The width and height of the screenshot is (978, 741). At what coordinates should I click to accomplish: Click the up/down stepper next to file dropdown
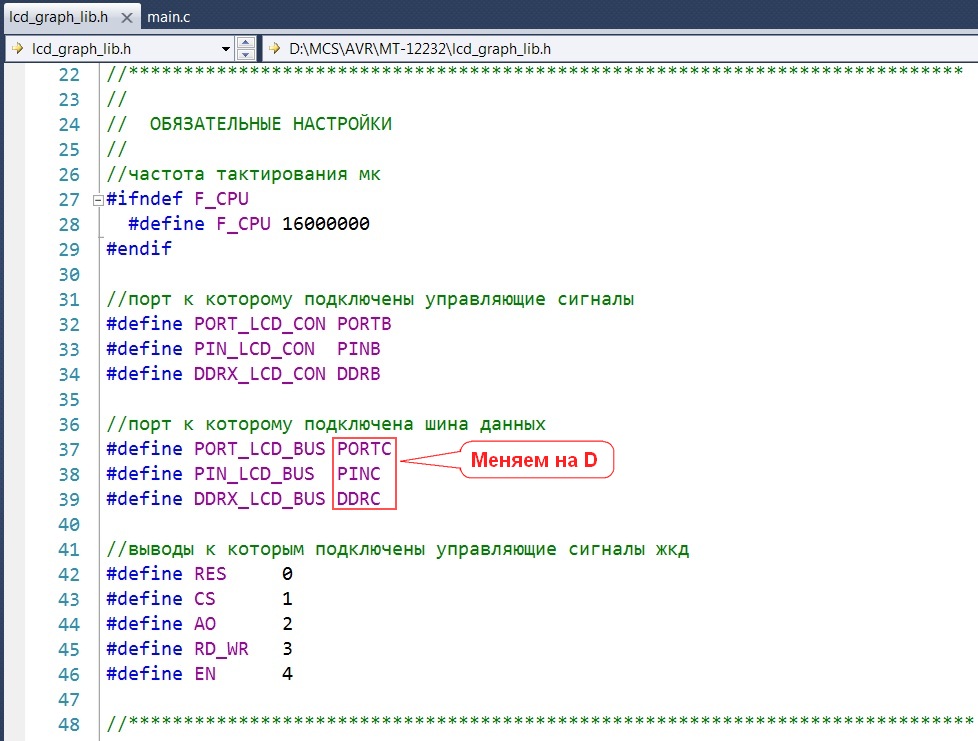[246, 48]
